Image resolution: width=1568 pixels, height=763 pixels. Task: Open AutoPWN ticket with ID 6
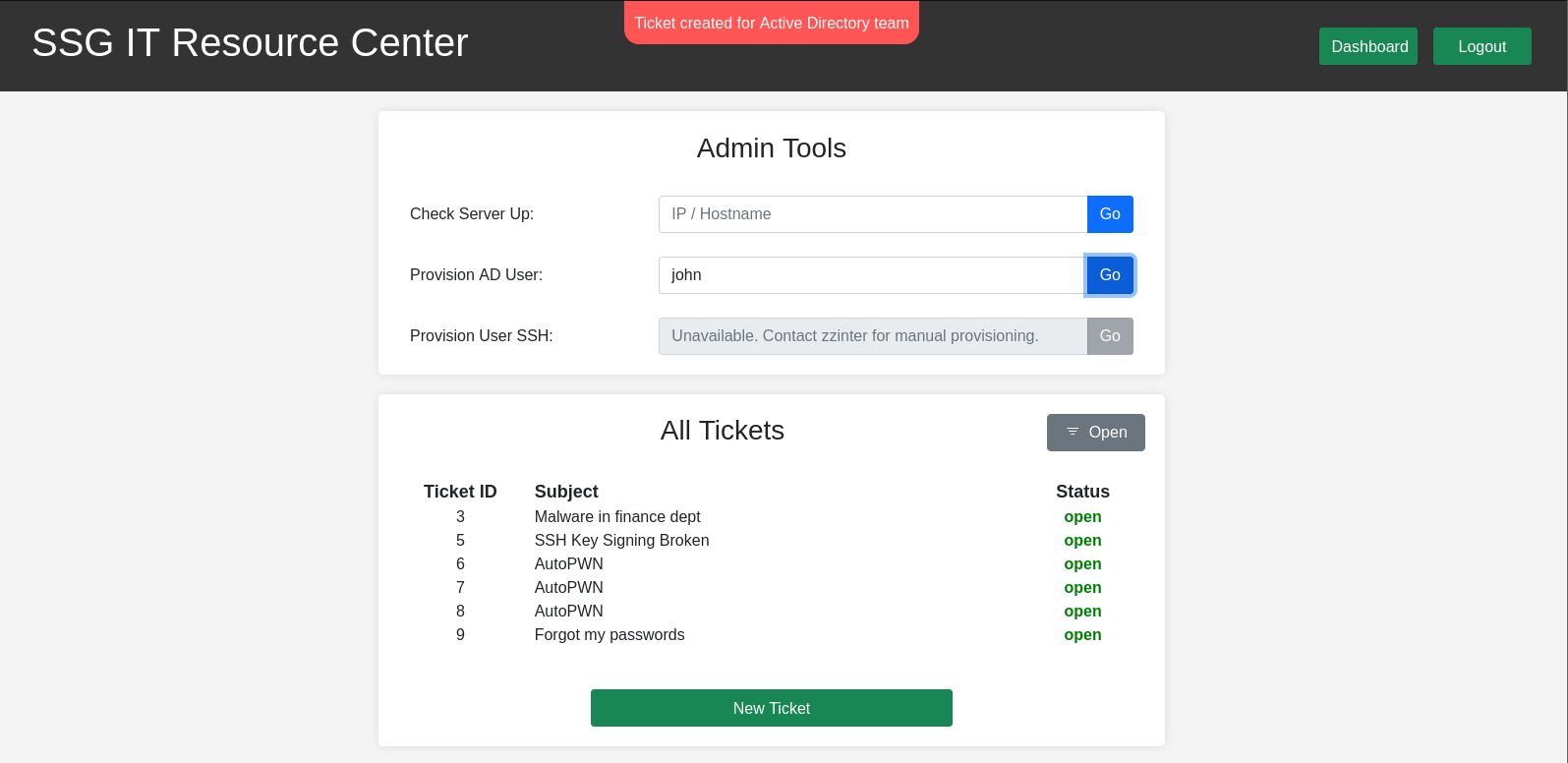pos(568,563)
